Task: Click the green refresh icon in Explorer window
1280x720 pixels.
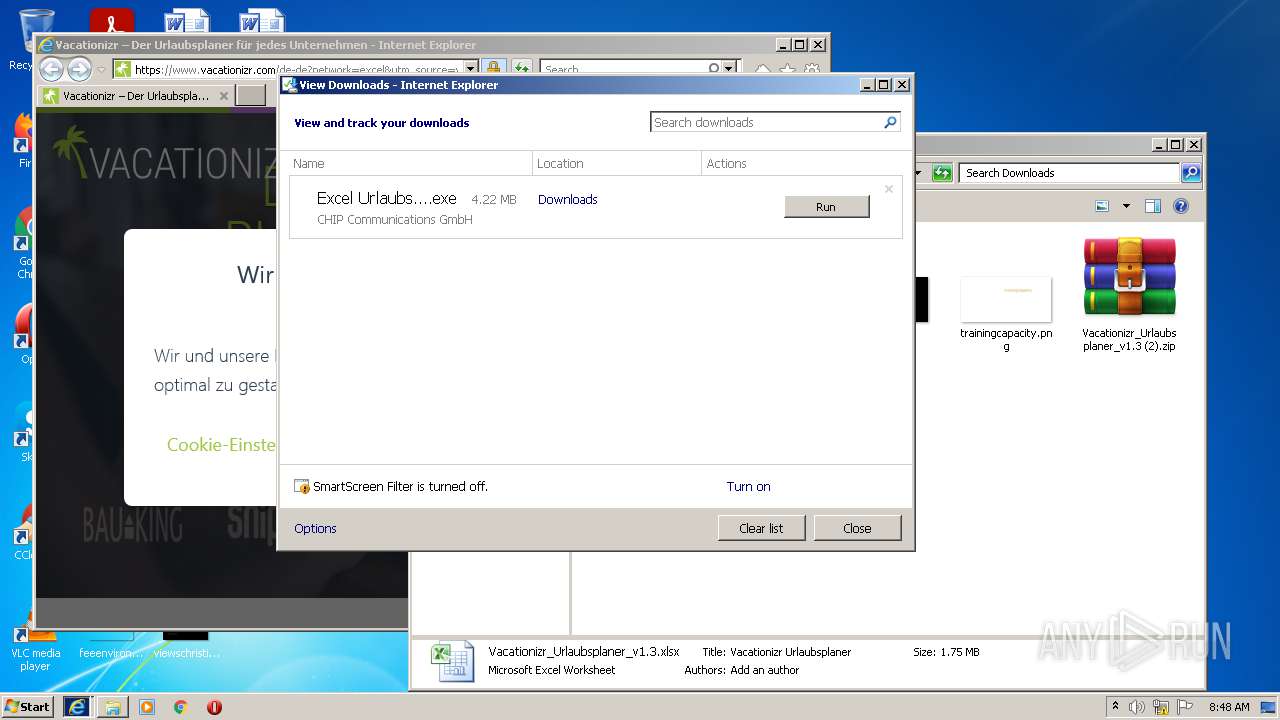Action: coord(941,173)
